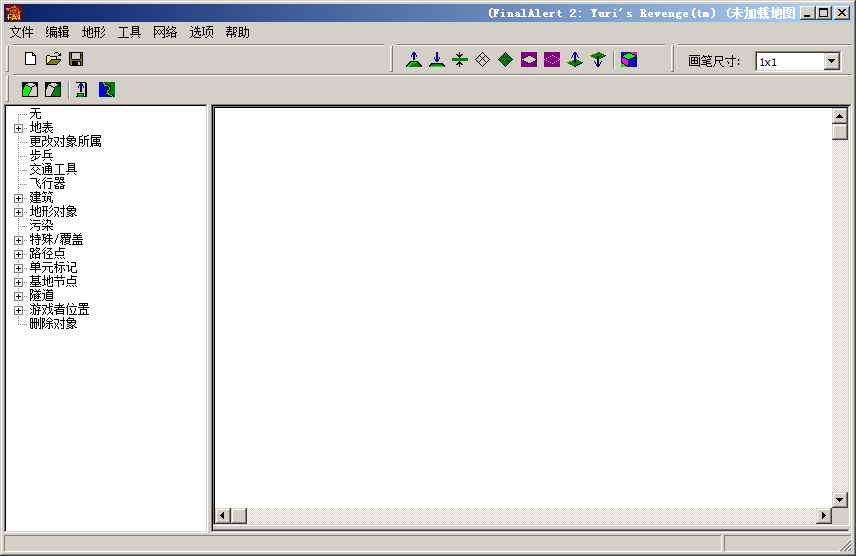Select the 游戏者位置 label in the tree
This screenshot has width=856, height=556.
60,310
